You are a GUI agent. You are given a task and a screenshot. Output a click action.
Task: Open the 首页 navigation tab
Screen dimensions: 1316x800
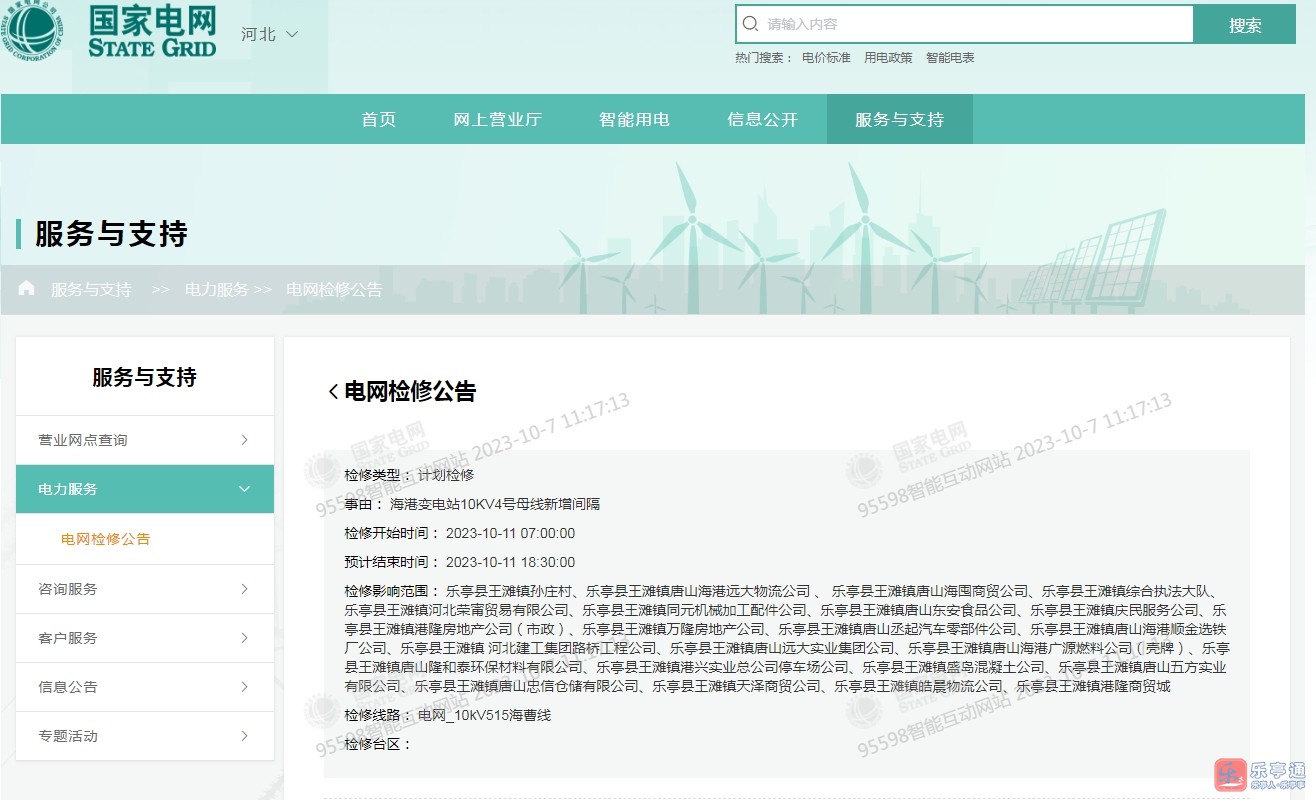379,119
